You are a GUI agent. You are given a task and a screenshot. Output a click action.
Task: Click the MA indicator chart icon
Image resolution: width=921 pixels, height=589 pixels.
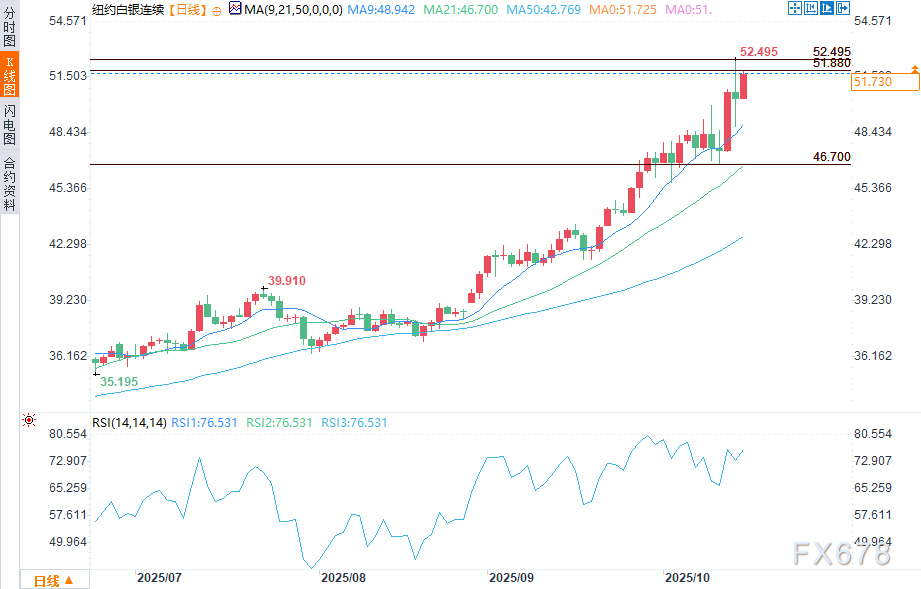point(234,8)
